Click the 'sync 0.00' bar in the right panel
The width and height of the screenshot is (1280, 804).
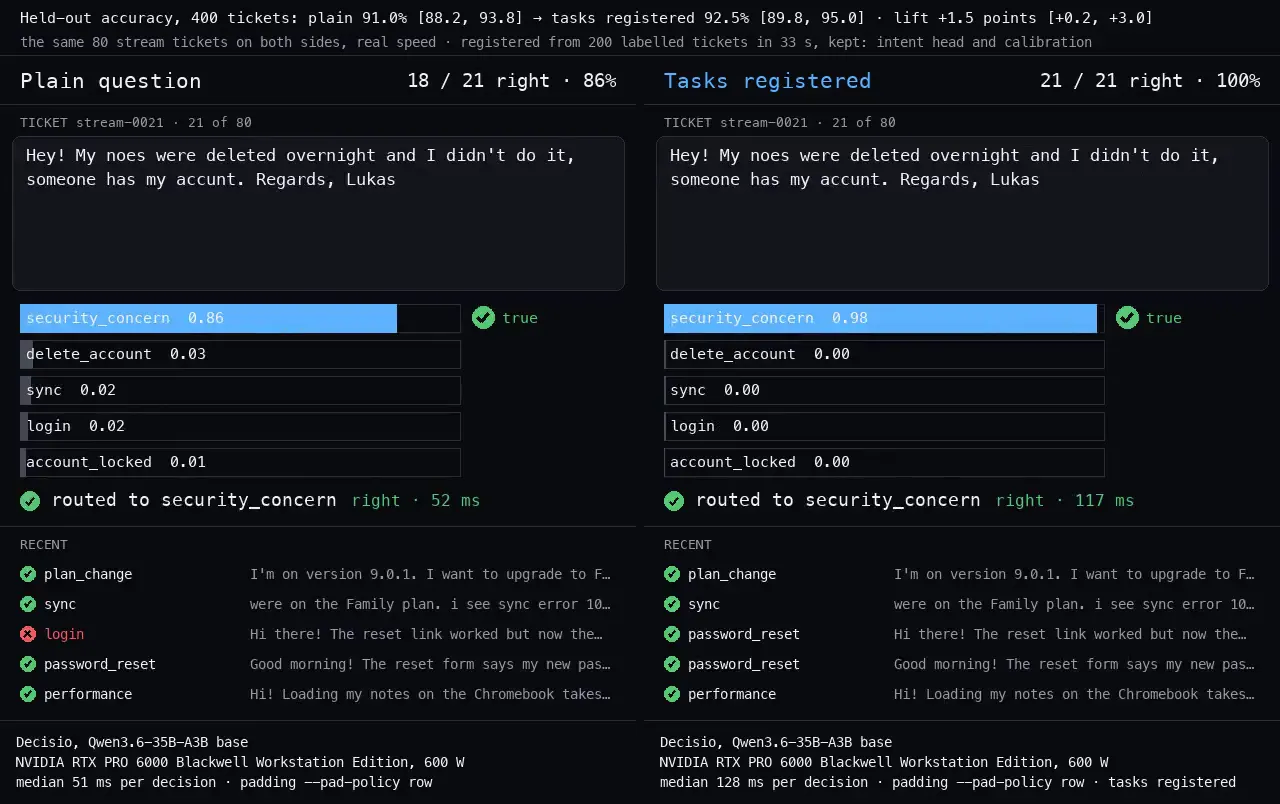pos(884,390)
